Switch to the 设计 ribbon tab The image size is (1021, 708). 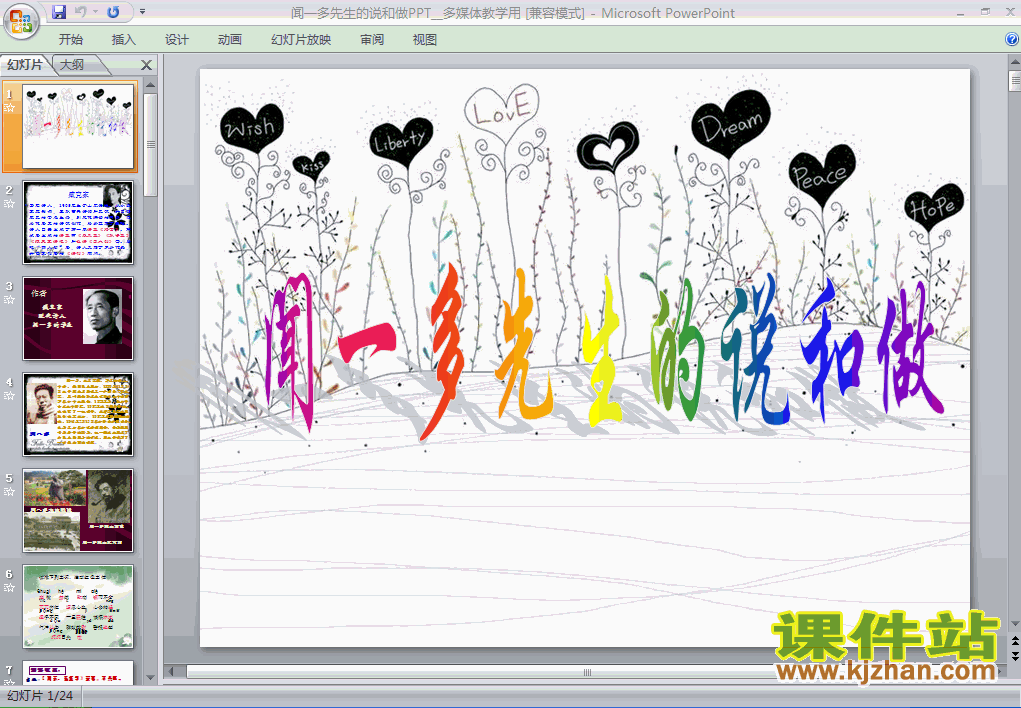point(176,40)
